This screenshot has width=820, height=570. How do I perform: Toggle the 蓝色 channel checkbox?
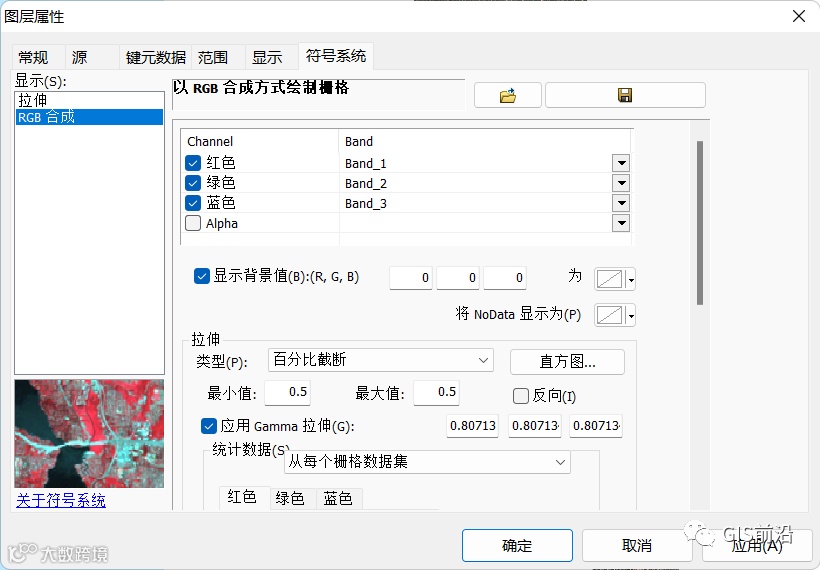click(x=193, y=203)
